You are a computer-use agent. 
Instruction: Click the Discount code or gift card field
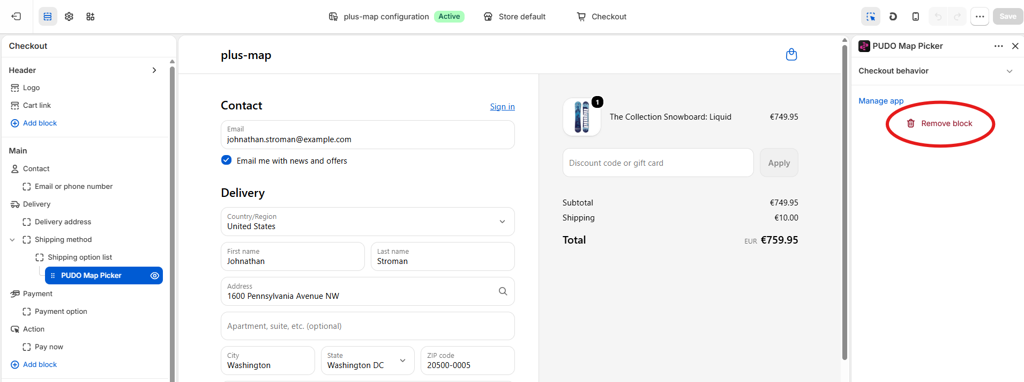point(658,163)
